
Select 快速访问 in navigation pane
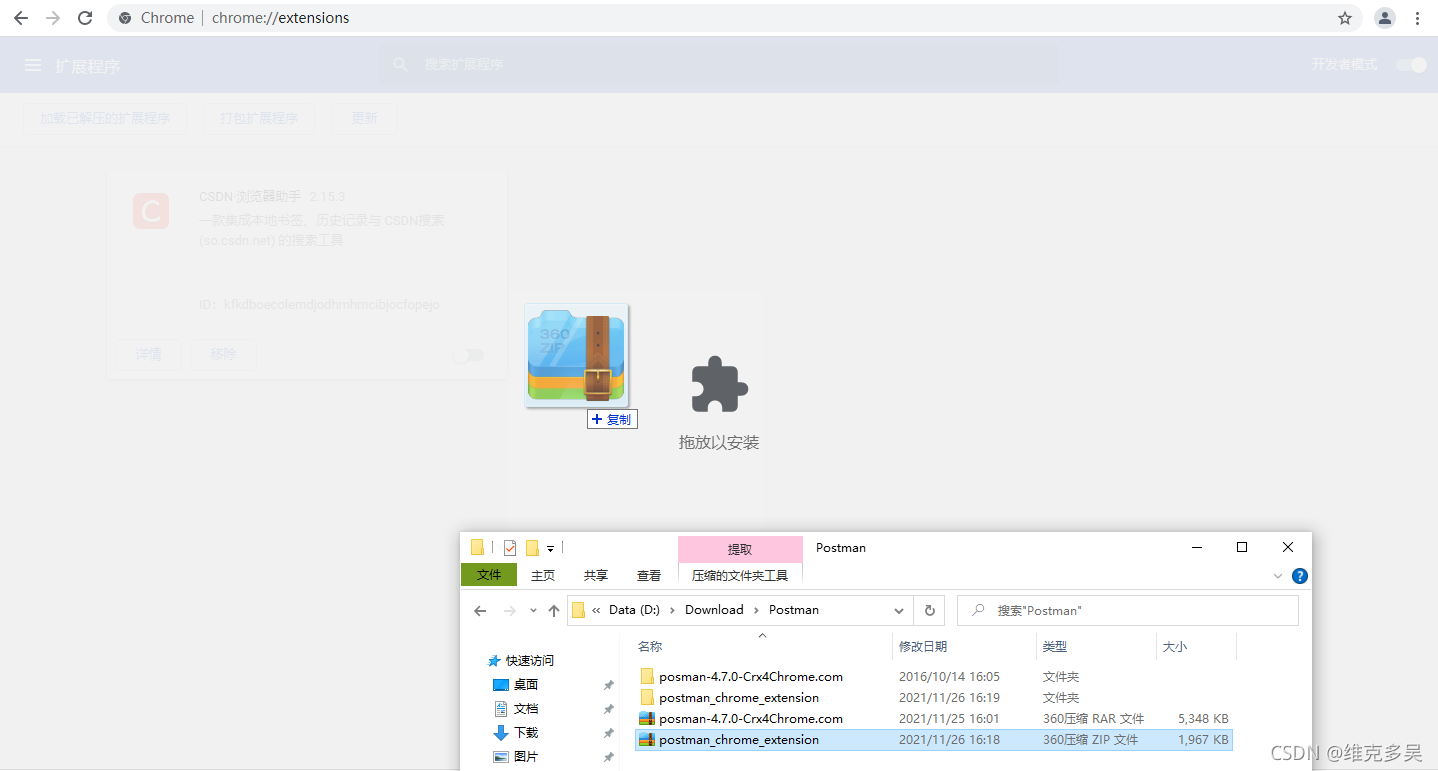[x=529, y=661]
